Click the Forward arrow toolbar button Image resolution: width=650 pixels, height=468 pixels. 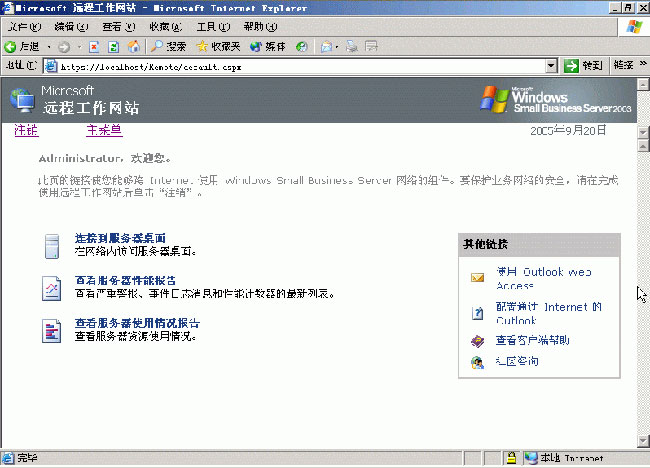pos(64,47)
